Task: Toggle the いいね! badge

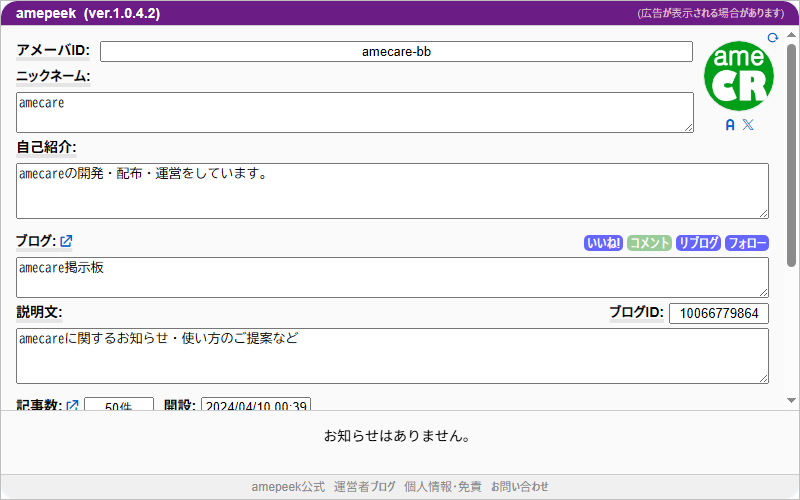Action: 603,243
